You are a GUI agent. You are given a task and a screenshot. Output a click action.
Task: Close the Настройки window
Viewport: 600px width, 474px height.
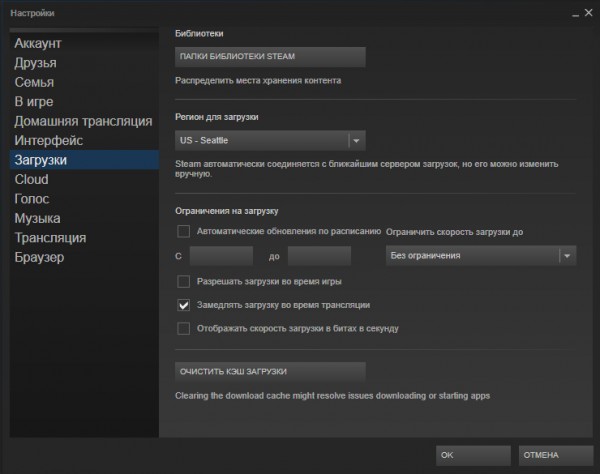[589, 13]
